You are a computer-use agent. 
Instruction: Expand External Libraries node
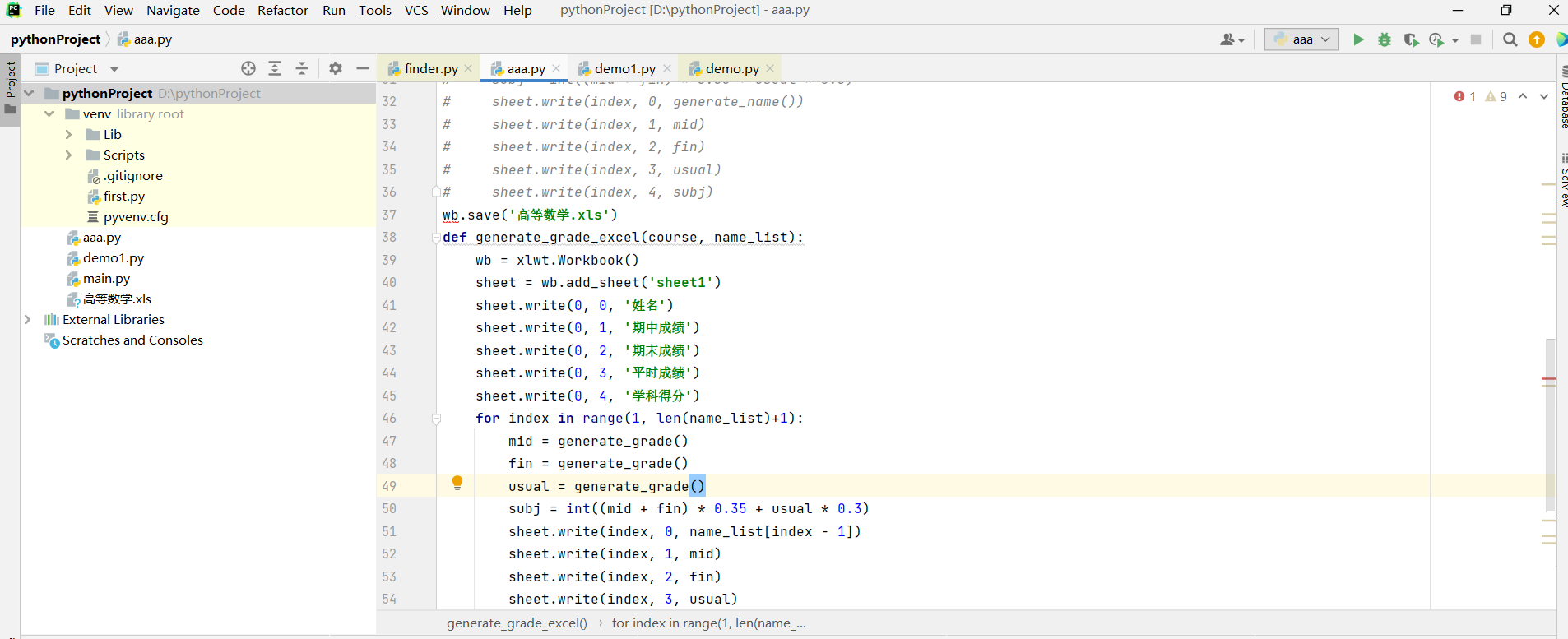pos(28,319)
